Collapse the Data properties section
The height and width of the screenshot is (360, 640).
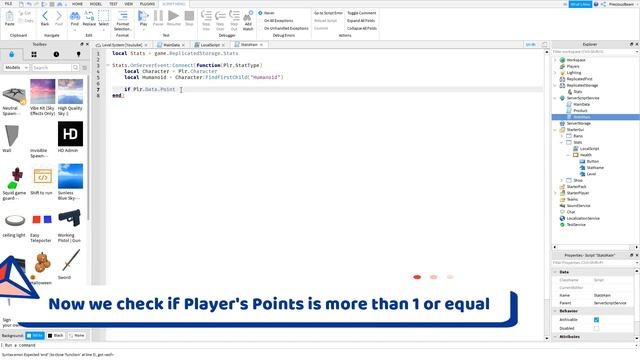pyautogui.click(x=555, y=272)
